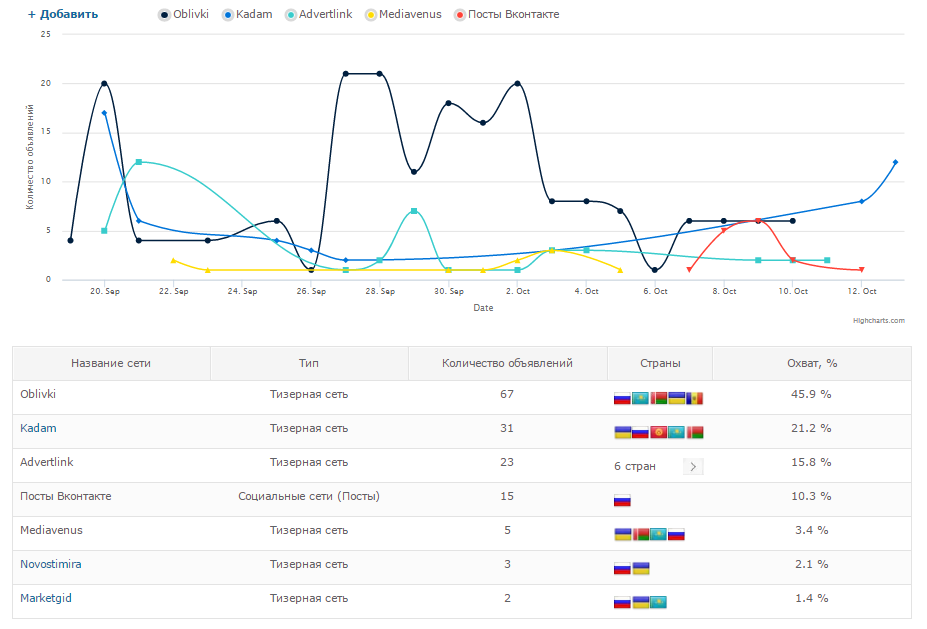Select the Advertlink point at 29 Sep
Screen dimensions: 927x629
coord(414,211)
